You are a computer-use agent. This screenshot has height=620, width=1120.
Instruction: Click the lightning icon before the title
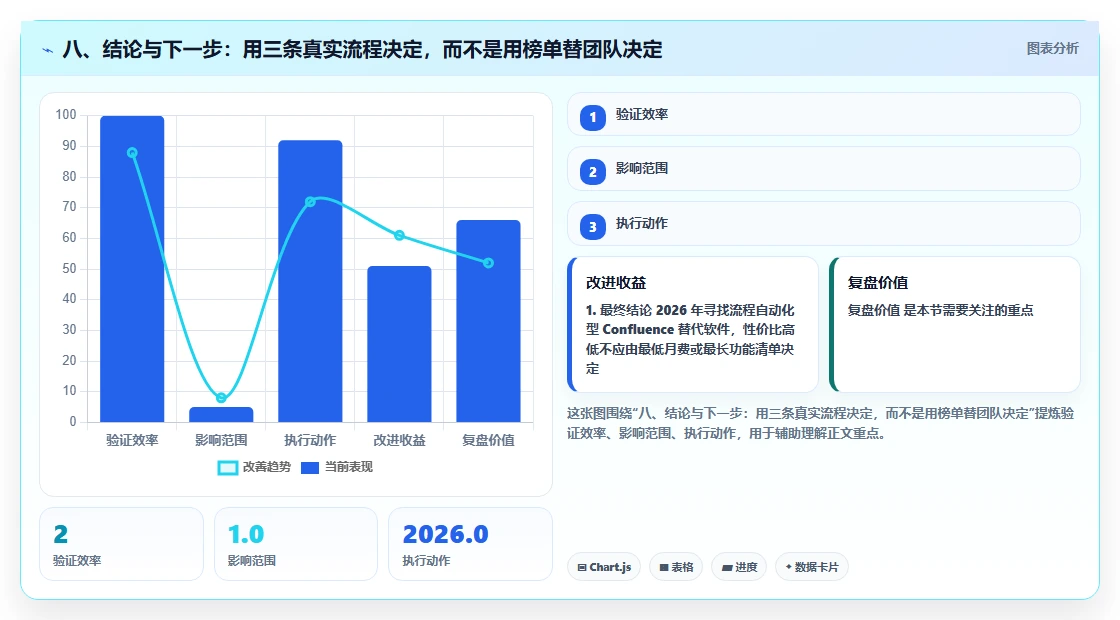[48, 51]
